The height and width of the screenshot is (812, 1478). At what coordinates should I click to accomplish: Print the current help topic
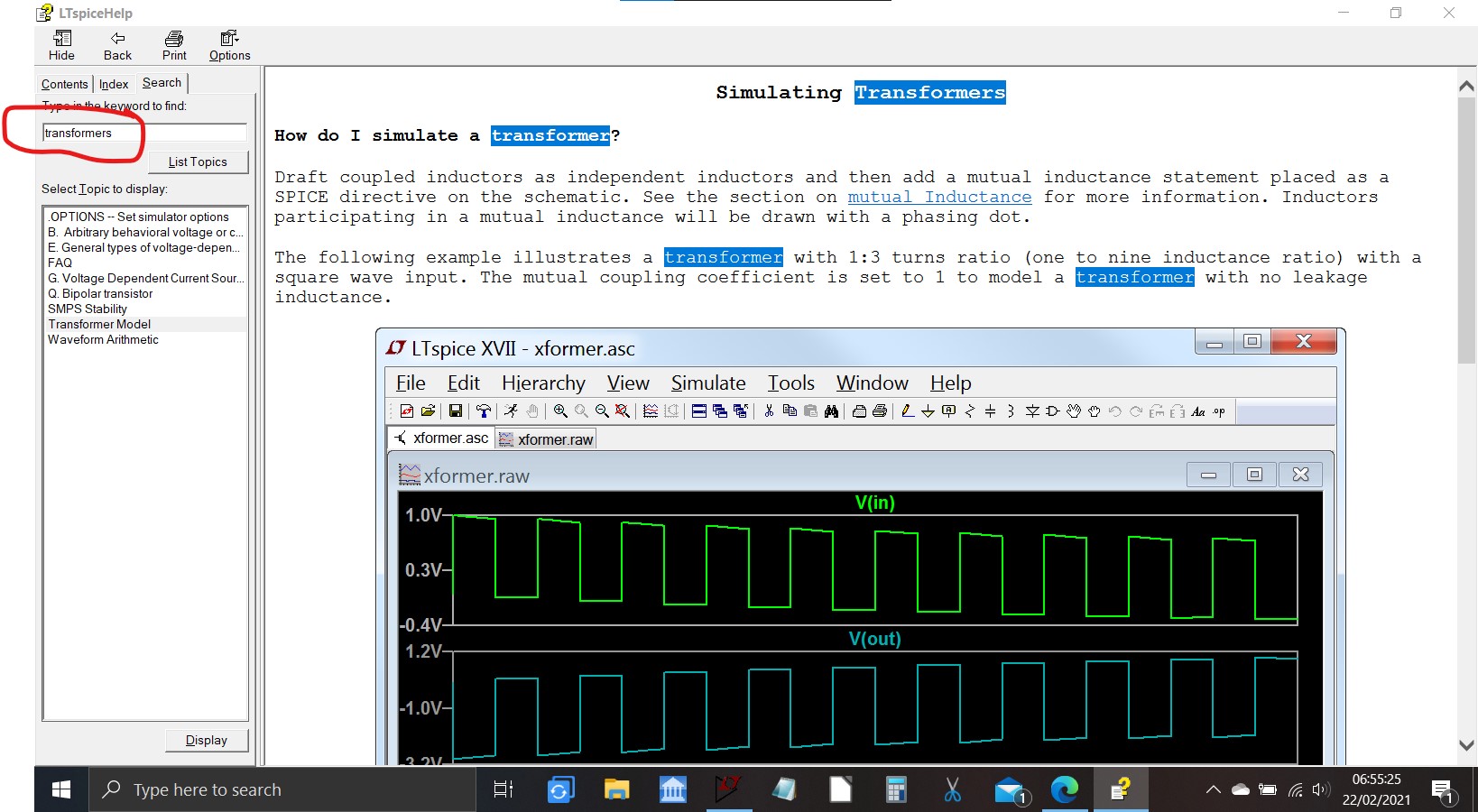(174, 45)
